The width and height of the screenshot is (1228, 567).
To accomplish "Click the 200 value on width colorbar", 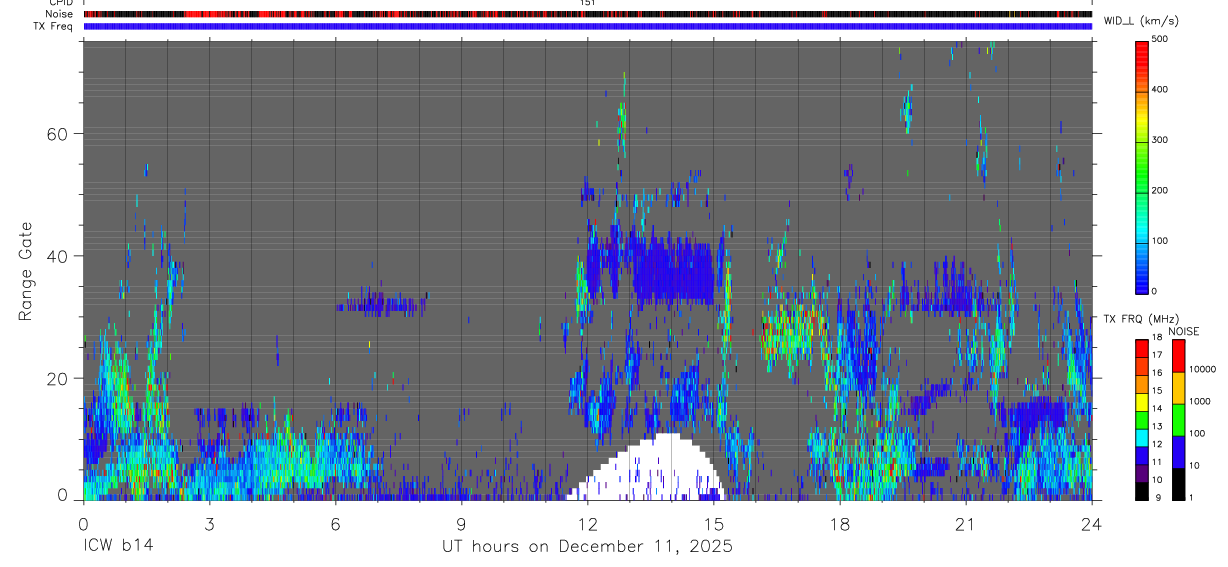I will point(1162,190).
